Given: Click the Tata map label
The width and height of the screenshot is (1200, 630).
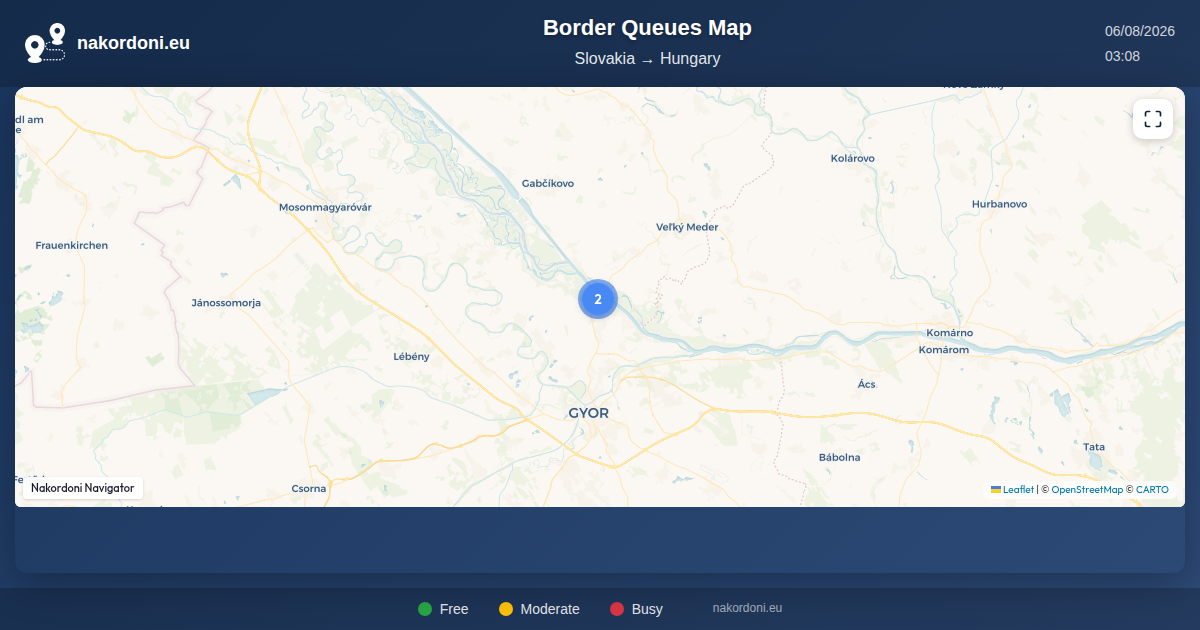Looking at the screenshot, I should (x=1094, y=447).
